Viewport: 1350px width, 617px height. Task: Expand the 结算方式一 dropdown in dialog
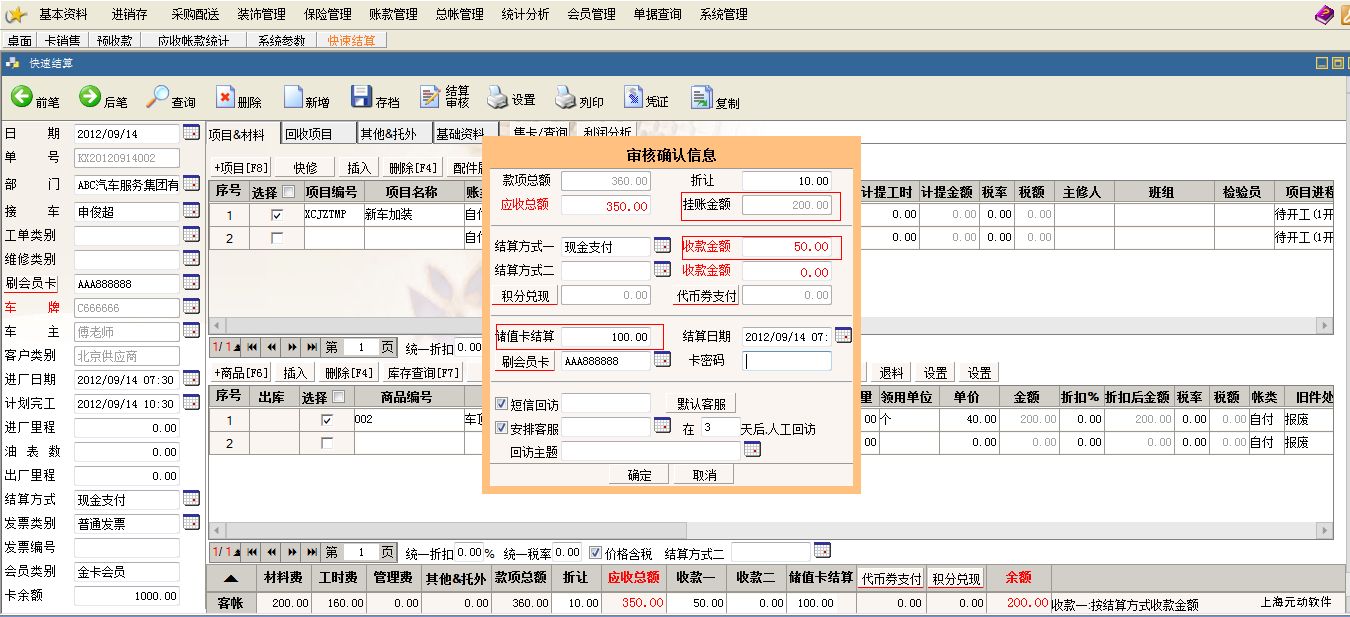662,245
